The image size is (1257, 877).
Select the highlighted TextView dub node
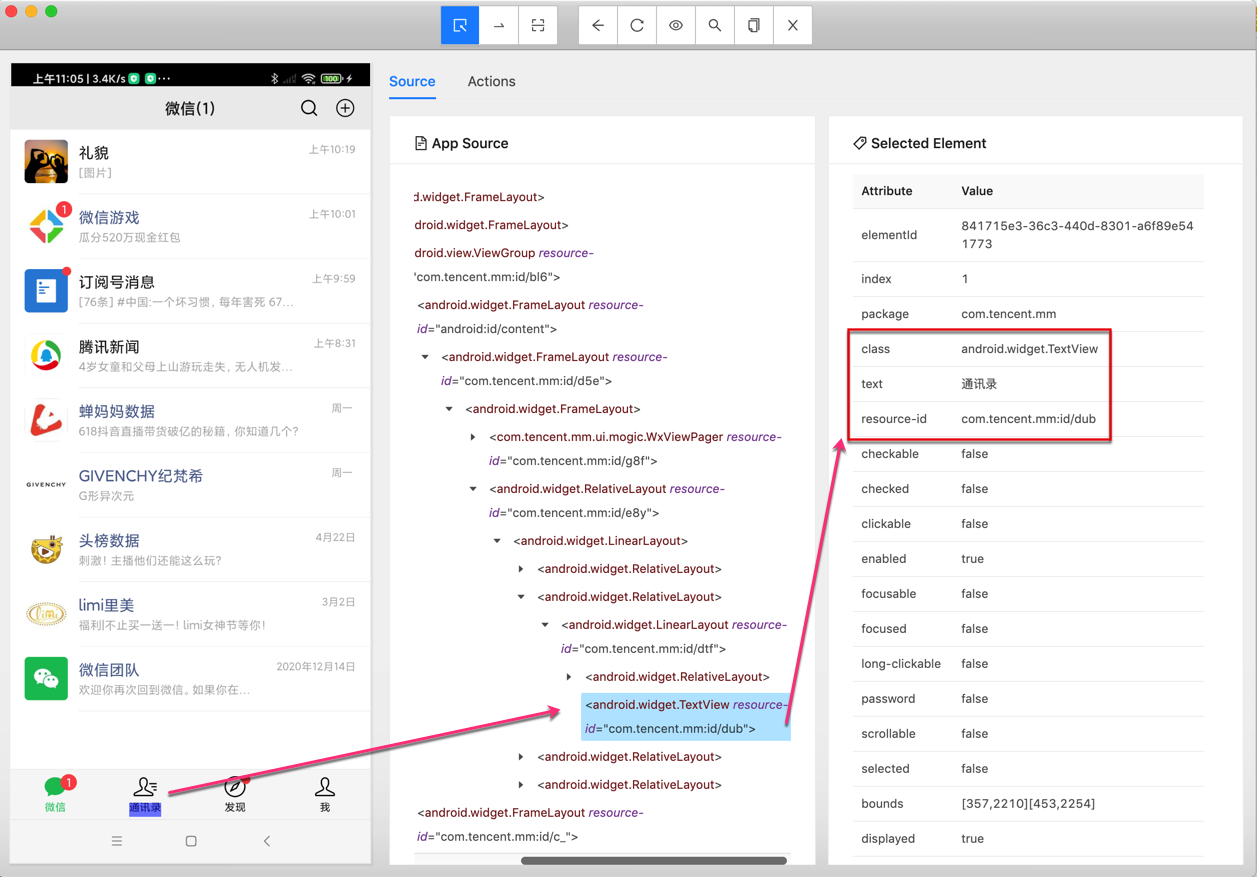click(x=686, y=717)
